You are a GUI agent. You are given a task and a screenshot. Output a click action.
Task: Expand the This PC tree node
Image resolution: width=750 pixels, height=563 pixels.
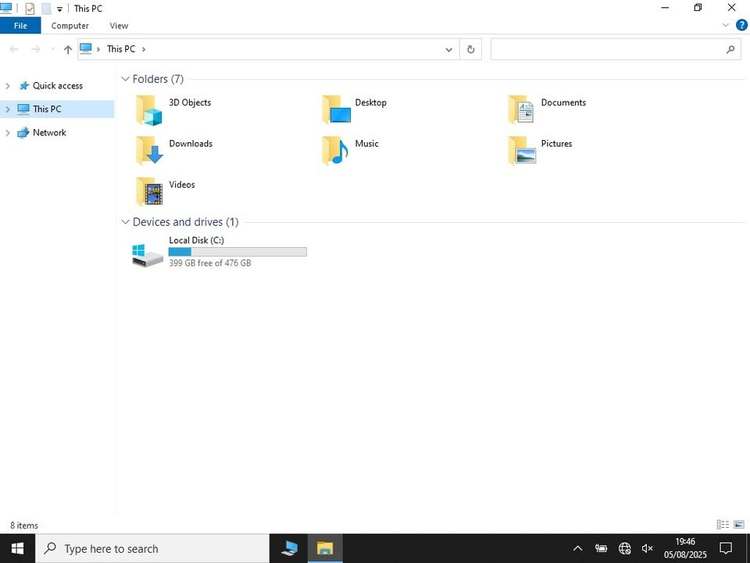tap(7, 110)
